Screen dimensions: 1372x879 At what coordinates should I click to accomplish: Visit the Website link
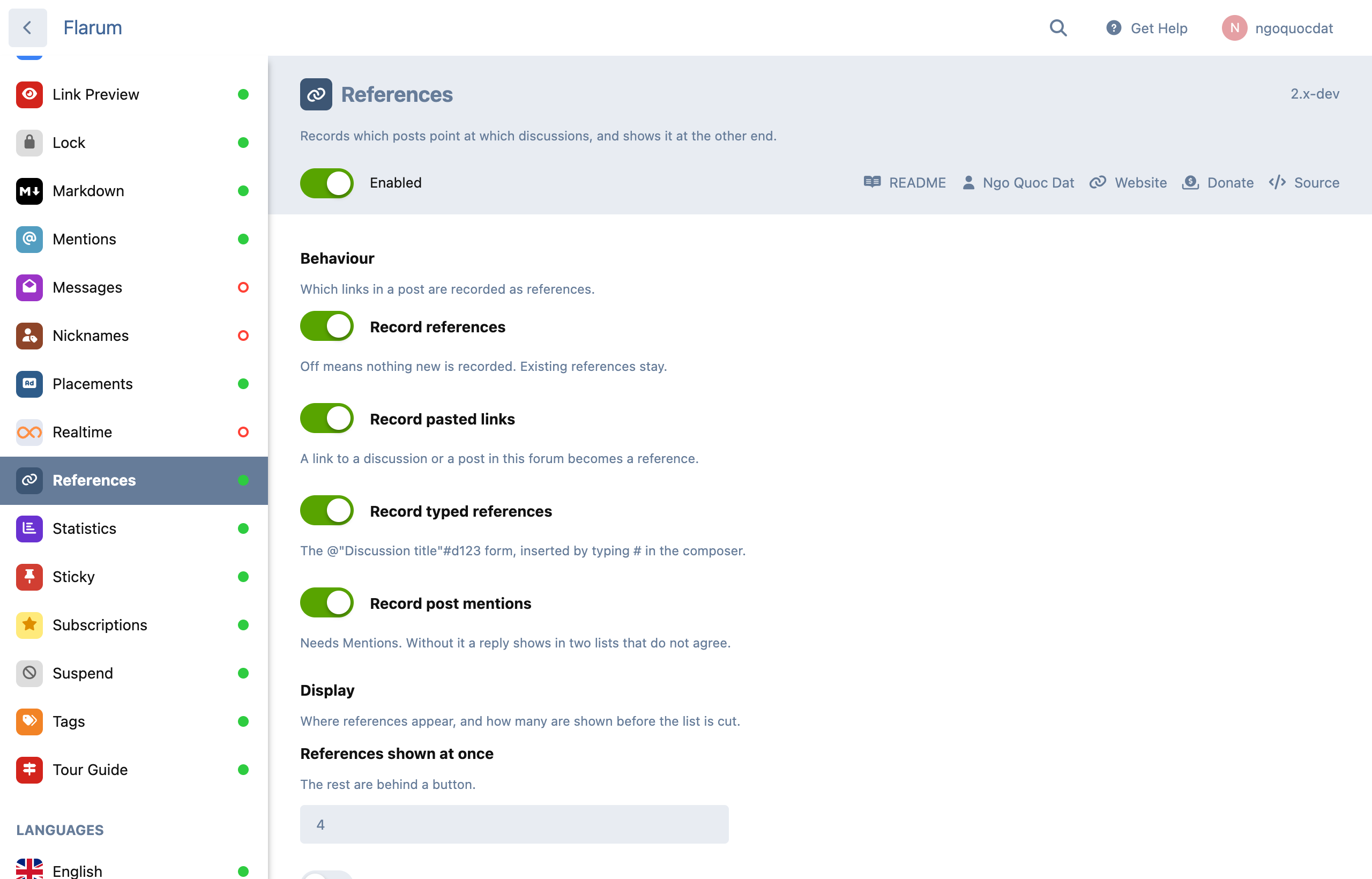pyautogui.click(x=1128, y=183)
